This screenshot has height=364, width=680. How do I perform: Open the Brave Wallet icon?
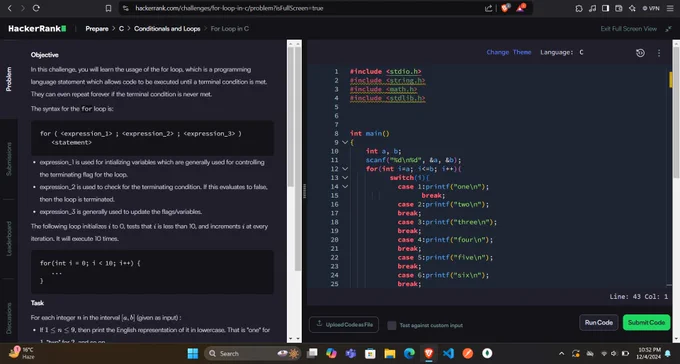(619, 8)
